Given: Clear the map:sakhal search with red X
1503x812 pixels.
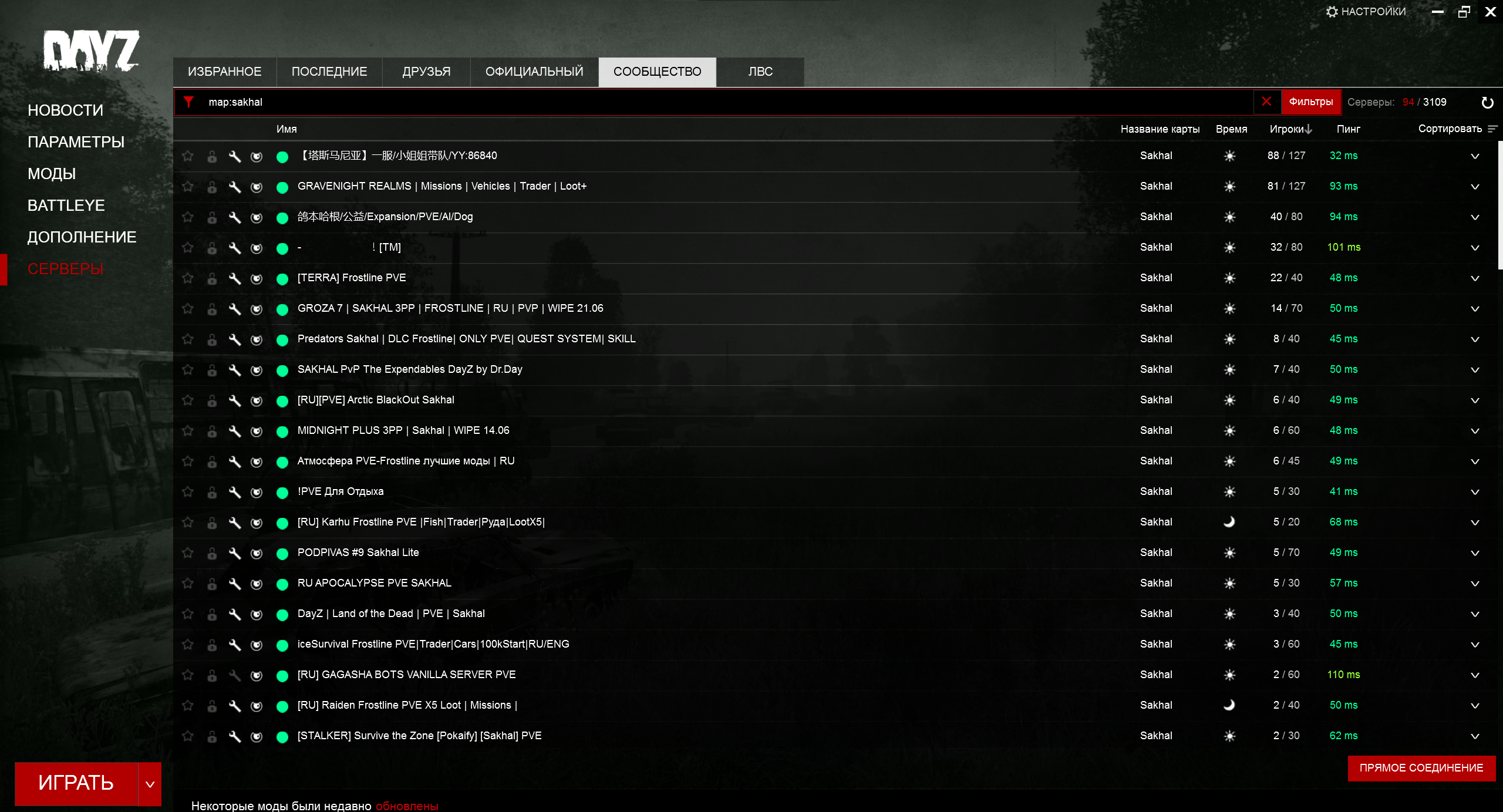Looking at the screenshot, I should [1266, 102].
